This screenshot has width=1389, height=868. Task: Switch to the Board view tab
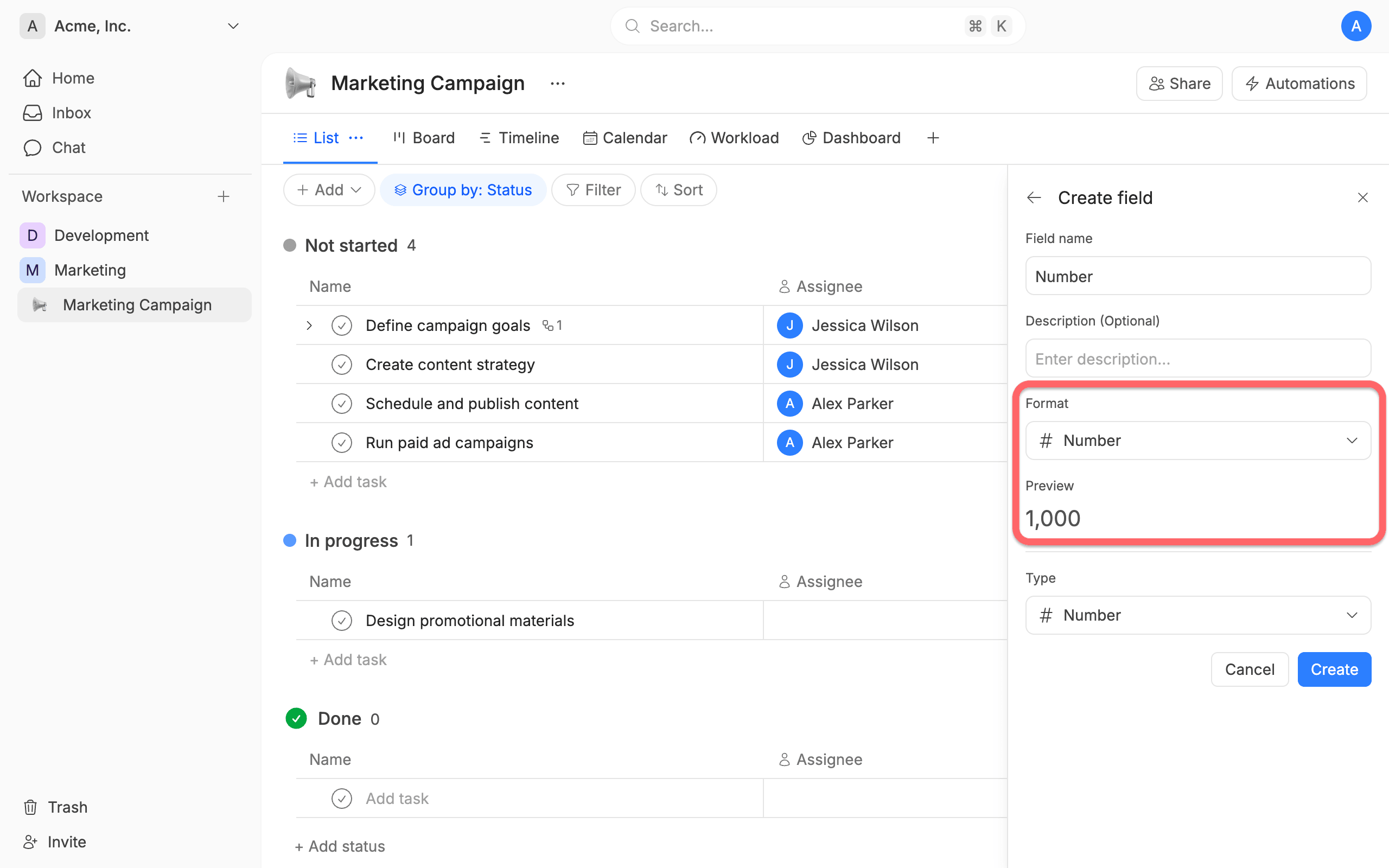[424, 138]
